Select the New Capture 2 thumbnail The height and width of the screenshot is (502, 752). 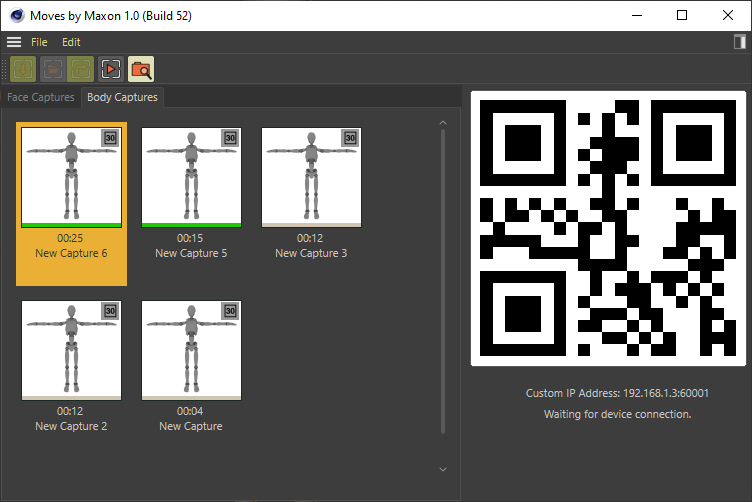pos(71,349)
